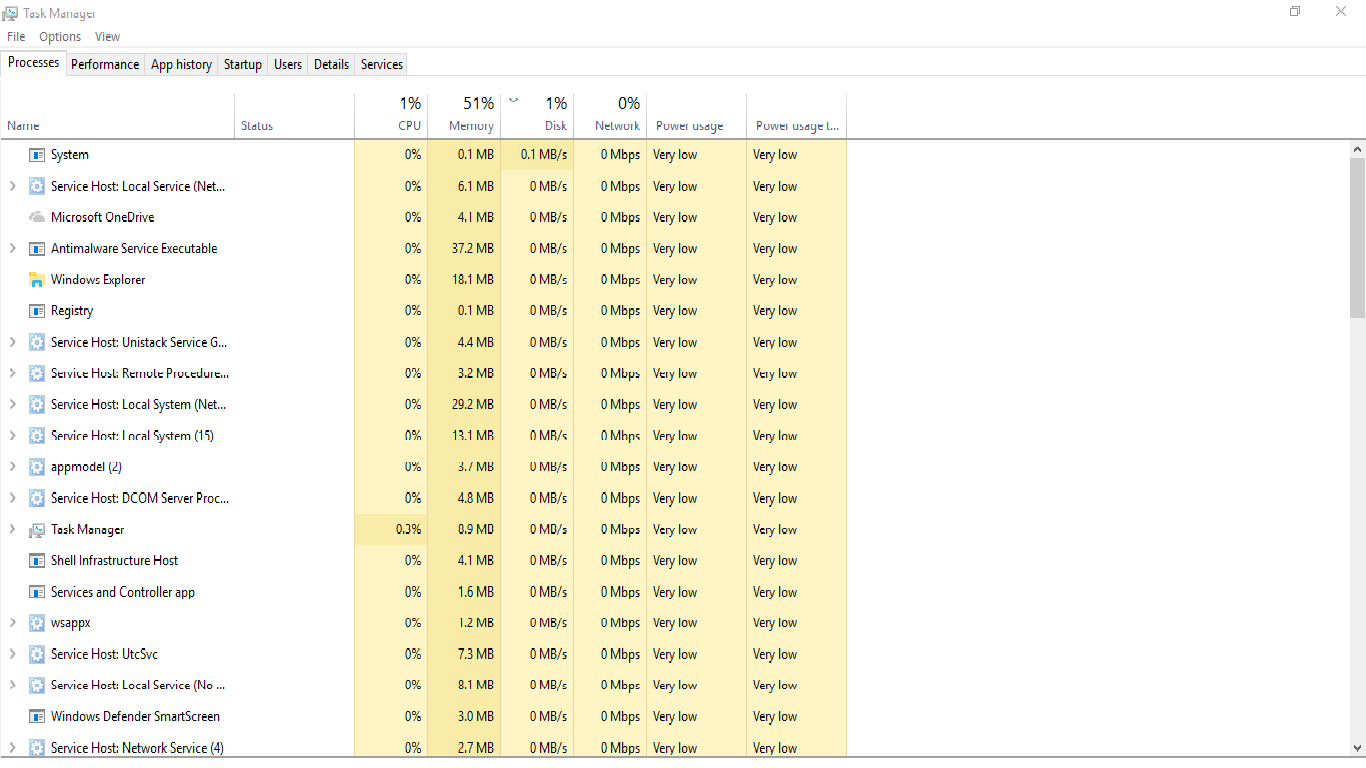This screenshot has height=768, width=1366.
Task: Expand the wsappx process group
Action: click(x=12, y=622)
